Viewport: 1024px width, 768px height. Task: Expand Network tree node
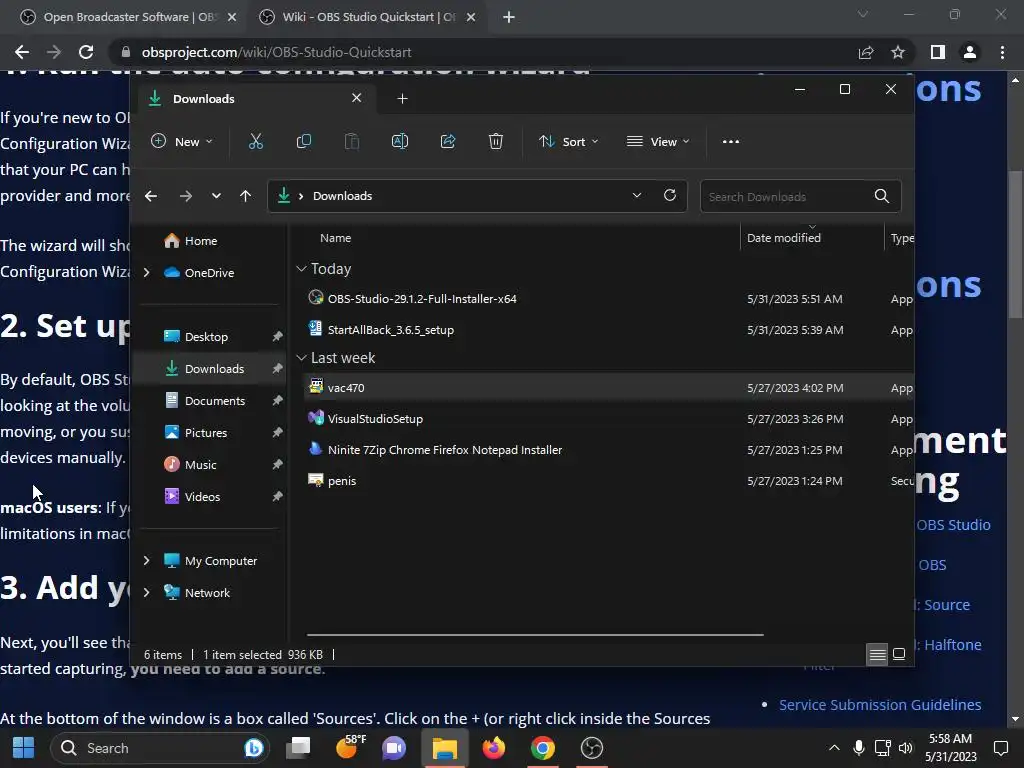[x=146, y=592]
